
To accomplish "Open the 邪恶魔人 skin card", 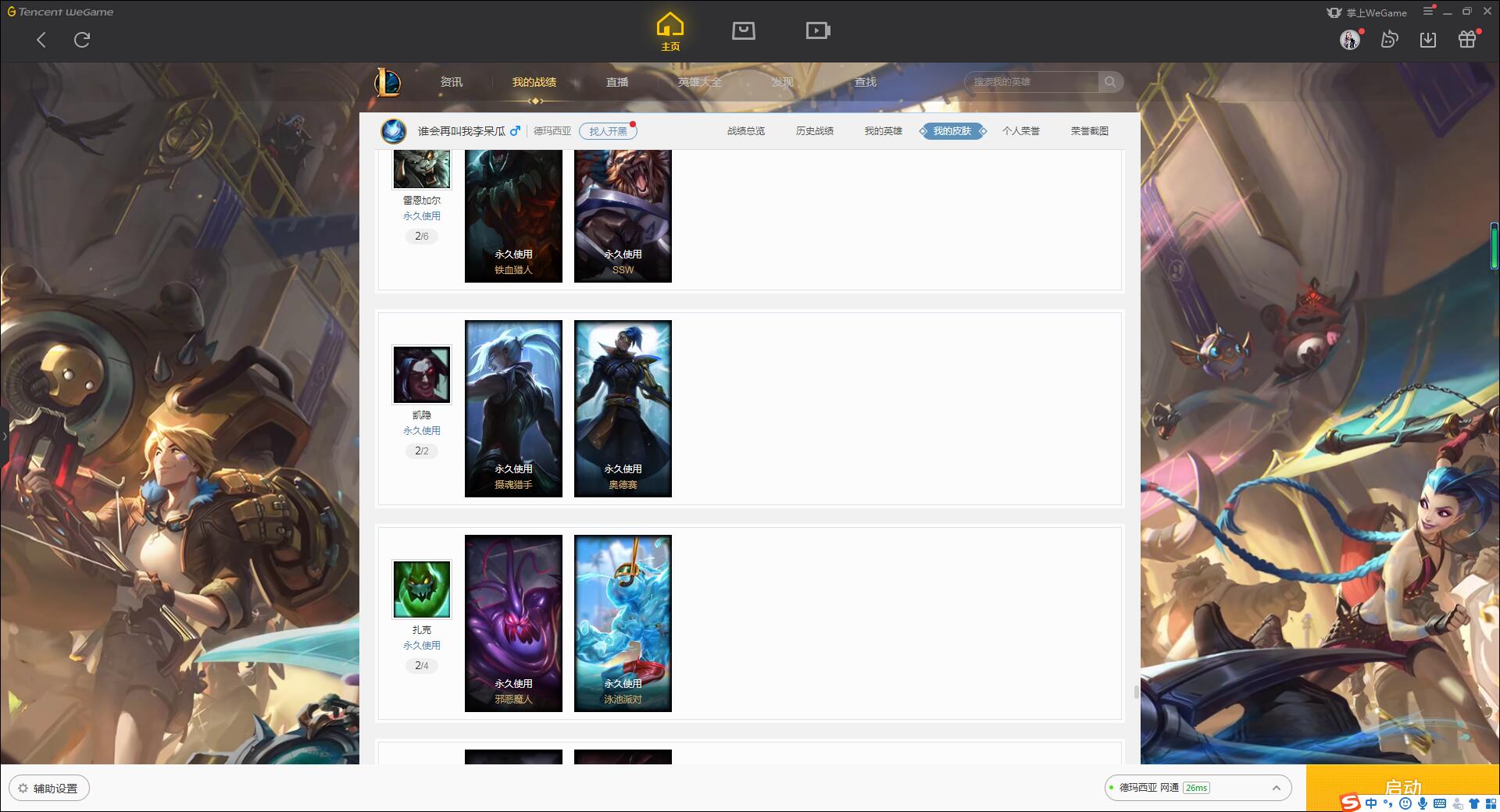I will point(513,623).
